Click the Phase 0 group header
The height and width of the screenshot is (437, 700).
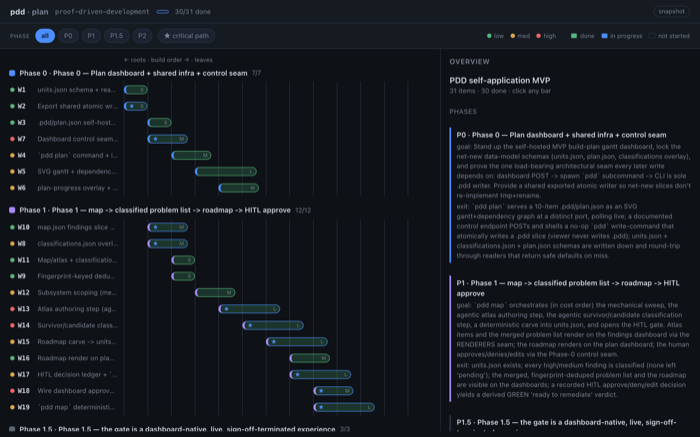[135, 73]
